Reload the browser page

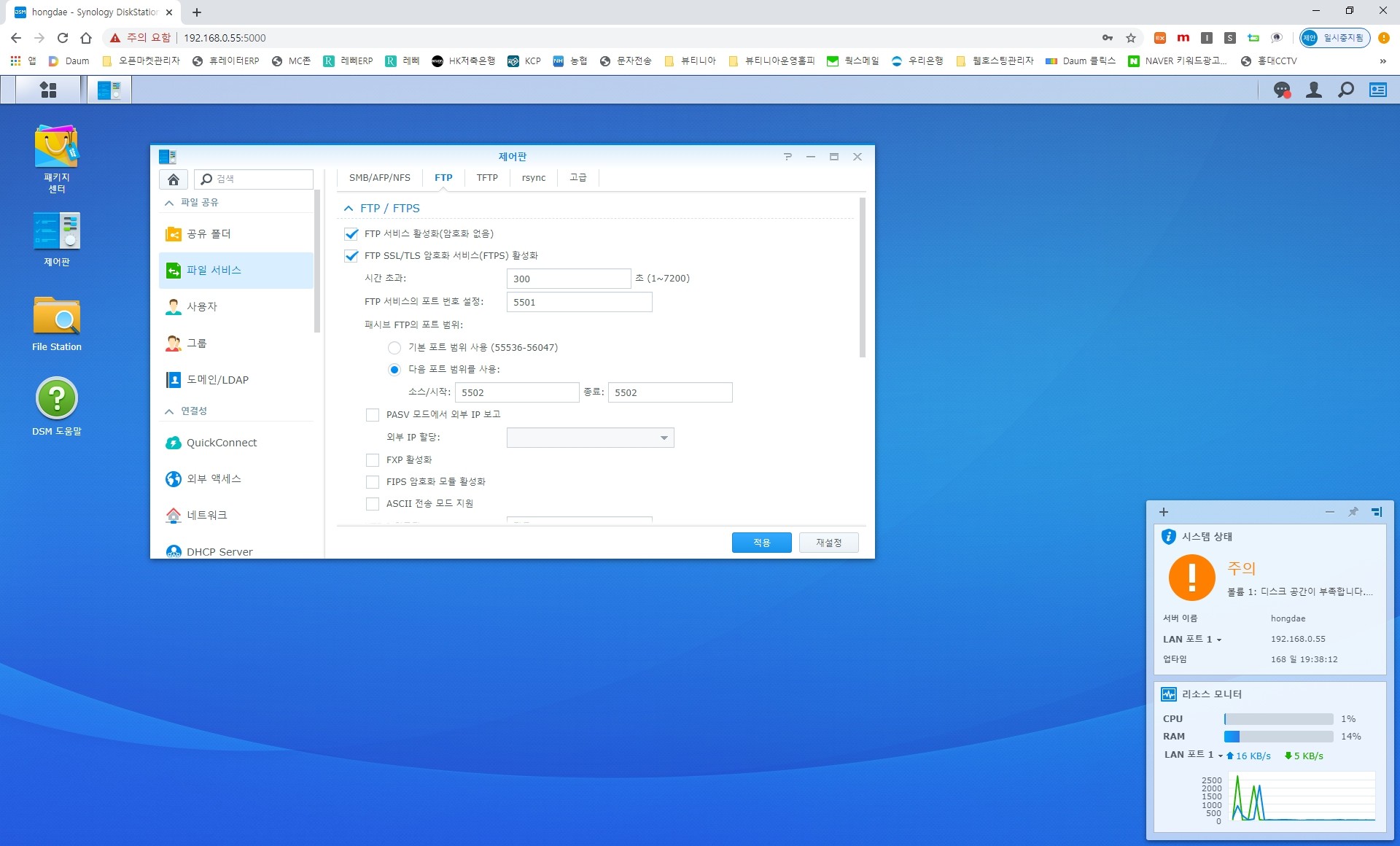pyautogui.click(x=63, y=38)
